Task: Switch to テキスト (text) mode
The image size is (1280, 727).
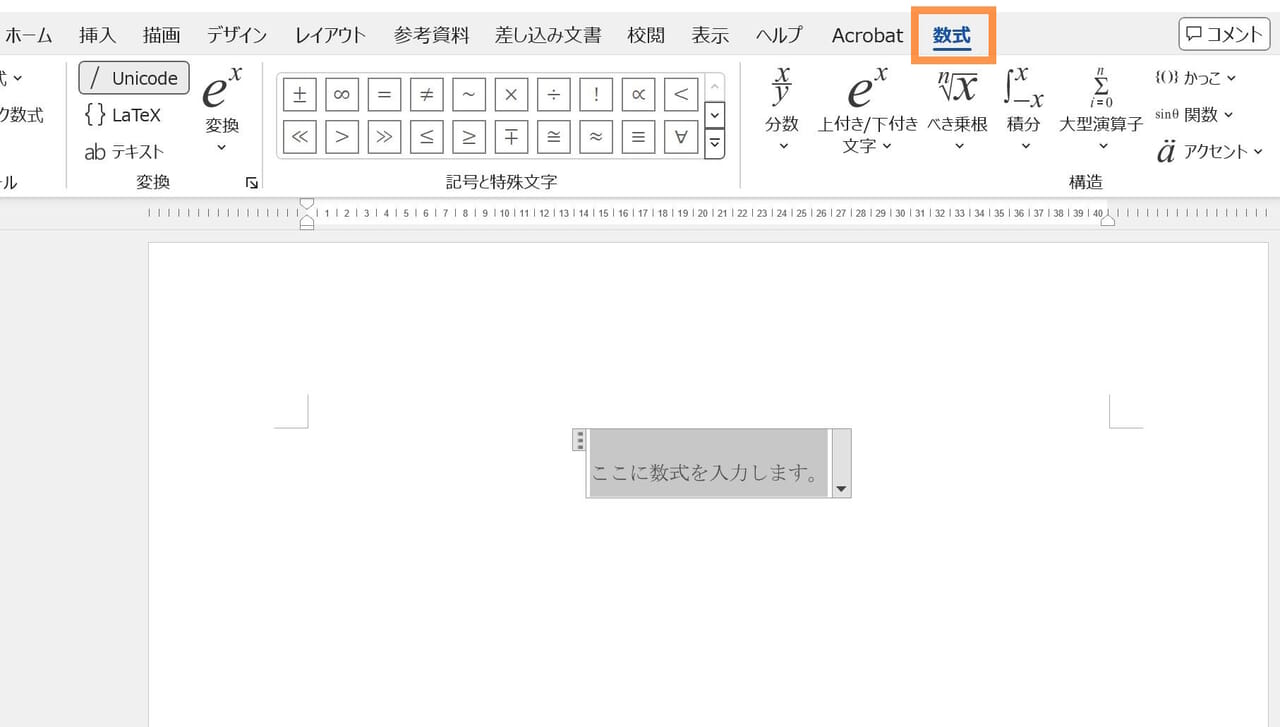Action: tap(125, 152)
